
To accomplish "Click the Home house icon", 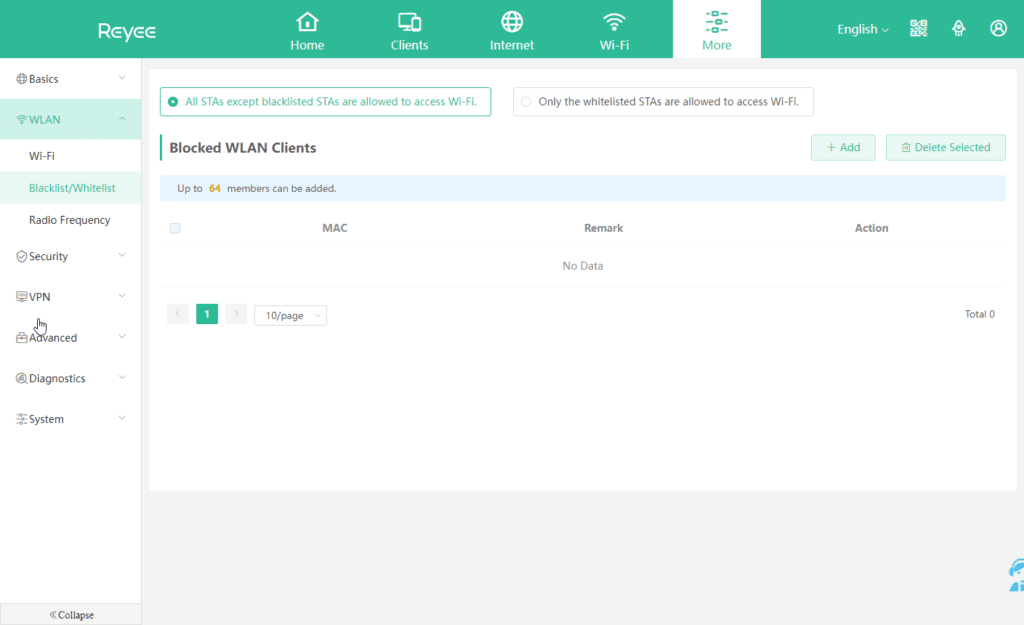I will 307,22.
